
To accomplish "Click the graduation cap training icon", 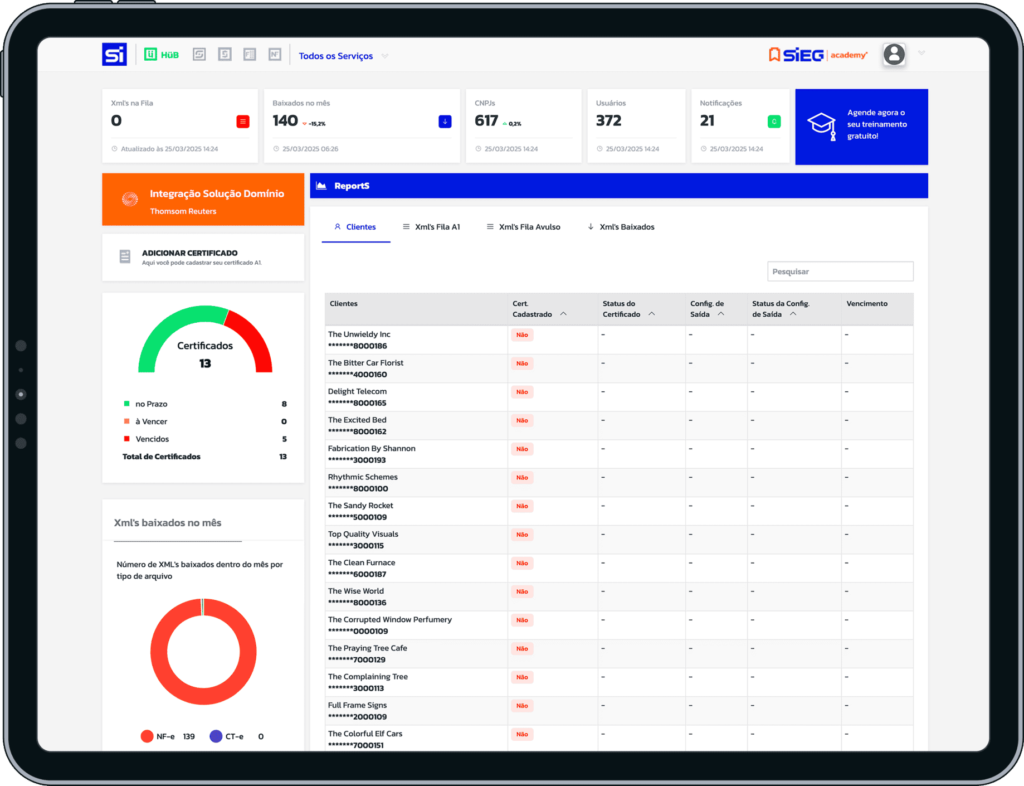I will tap(822, 125).
